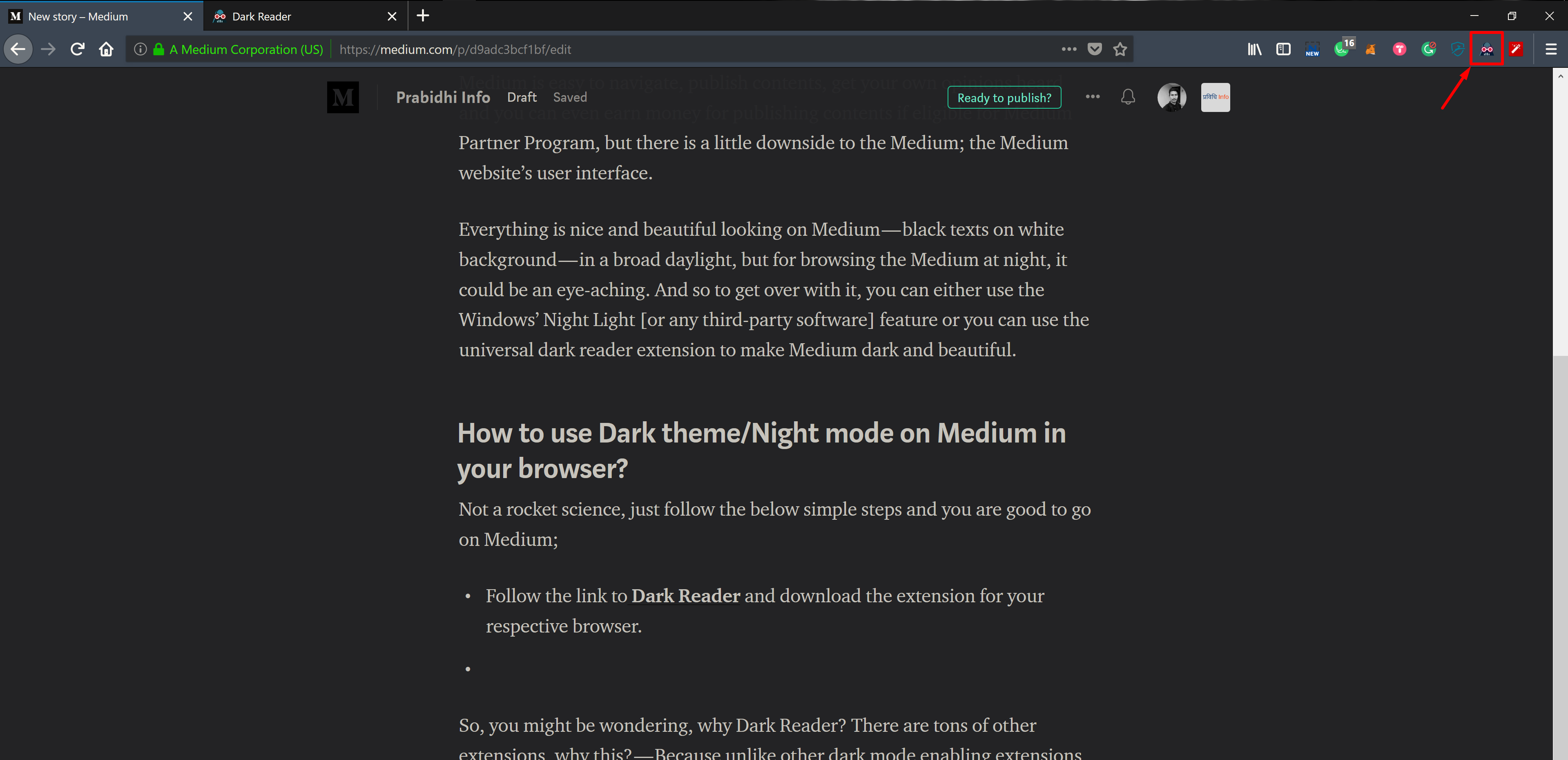The width and height of the screenshot is (1568, 760).
Task: Click the blue shield extension icon
Action: point(1458,49)
